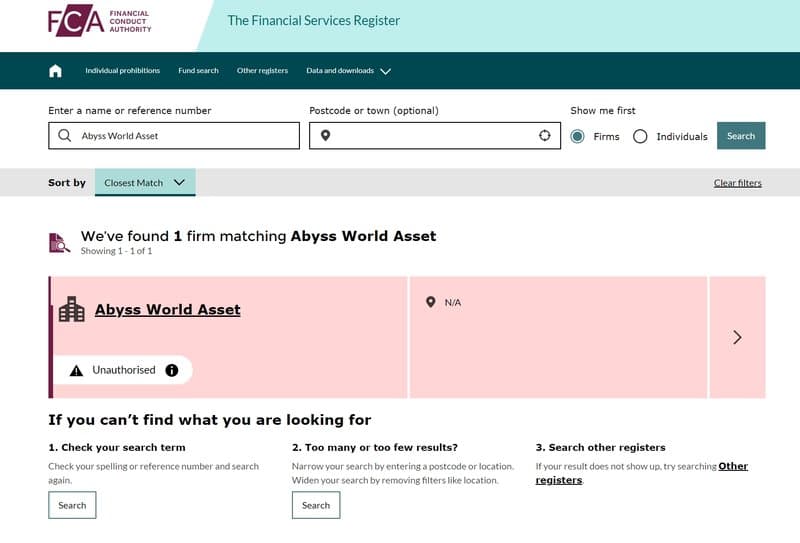Open Other registers menu item
The width and height of the screenshot is (800, 543).
point(262,71)
